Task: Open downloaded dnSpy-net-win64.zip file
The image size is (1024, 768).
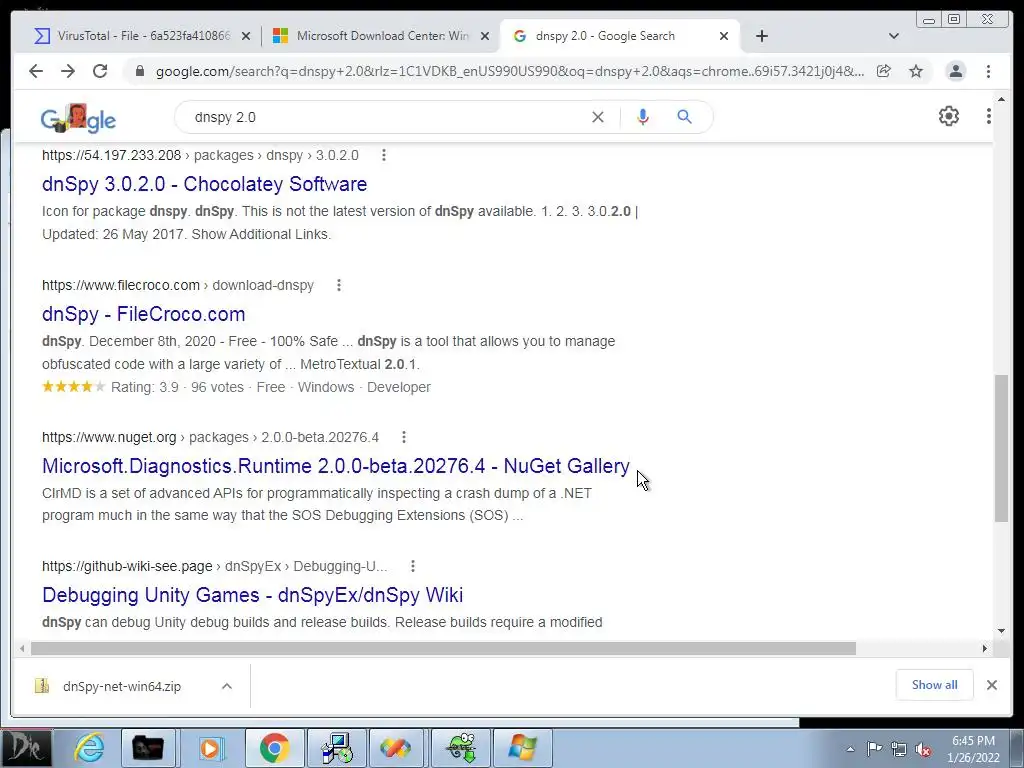Action: 121,686
